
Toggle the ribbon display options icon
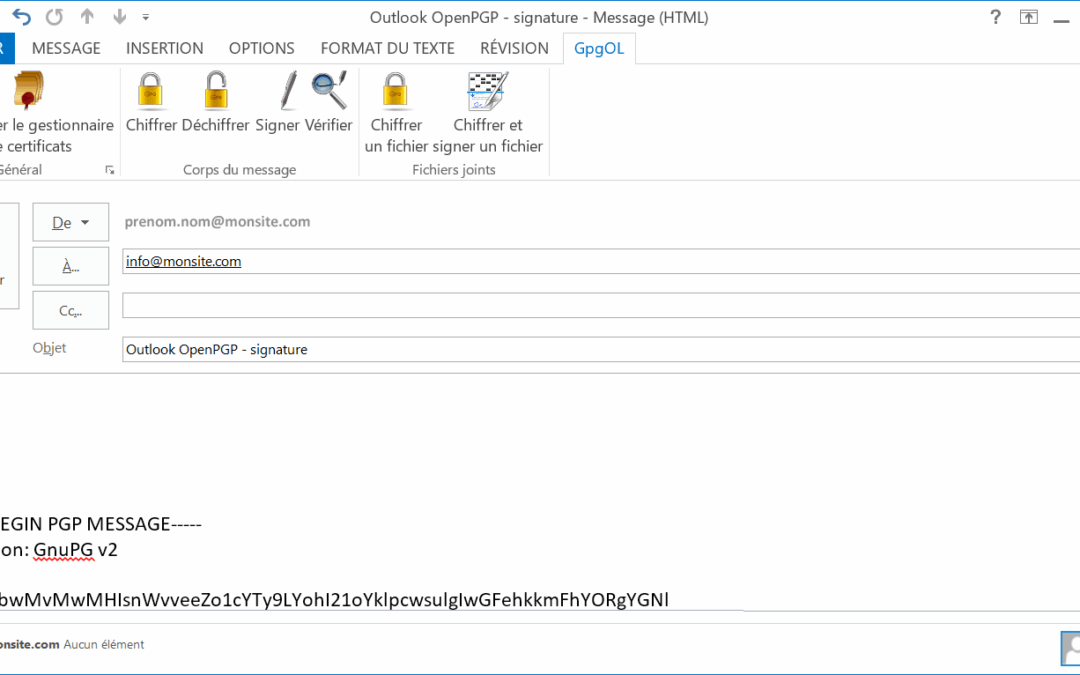(1028, 18)
